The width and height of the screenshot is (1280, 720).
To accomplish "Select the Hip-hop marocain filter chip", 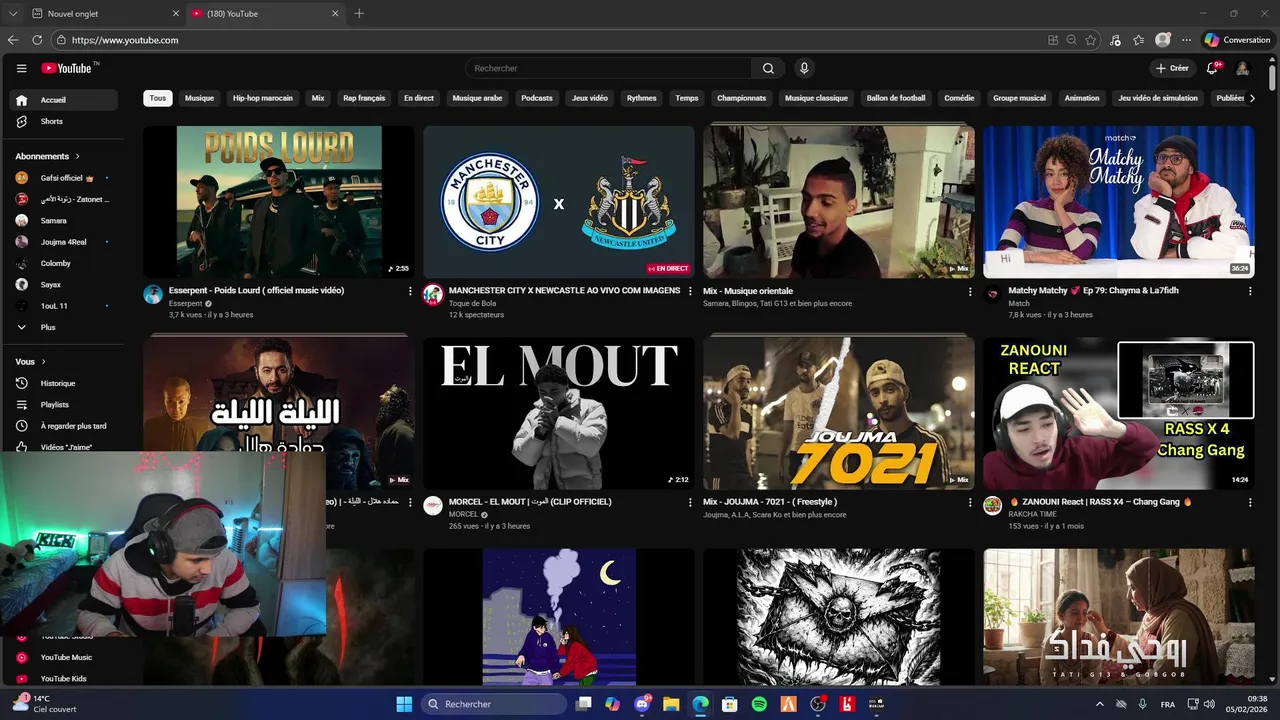I will 263,98.
